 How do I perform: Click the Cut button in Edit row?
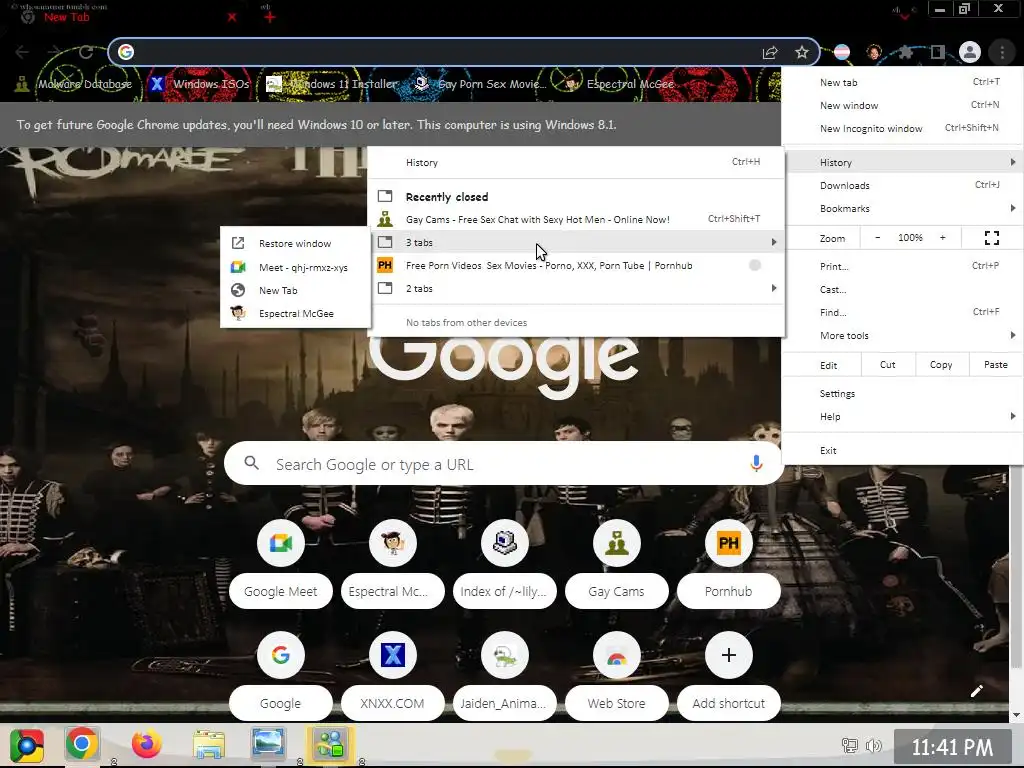pos(888,365)
